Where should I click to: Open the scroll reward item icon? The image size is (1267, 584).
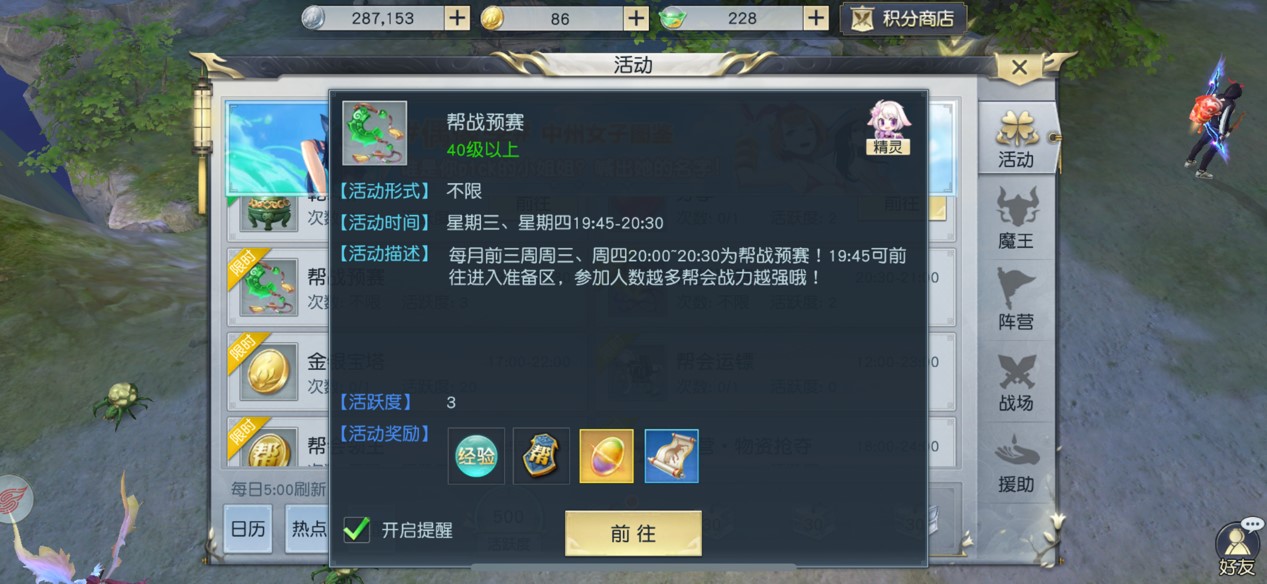point(671,456)
